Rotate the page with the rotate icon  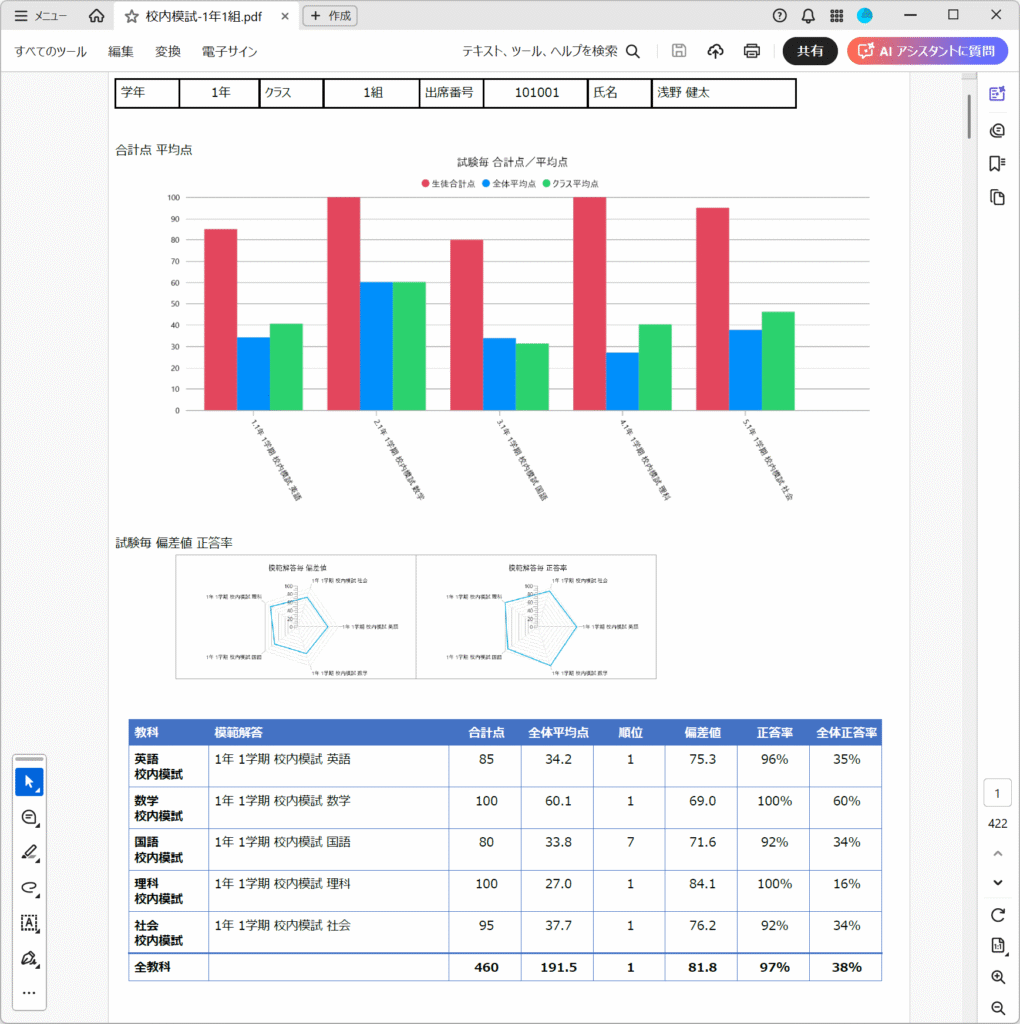click(x=997, y=915)
